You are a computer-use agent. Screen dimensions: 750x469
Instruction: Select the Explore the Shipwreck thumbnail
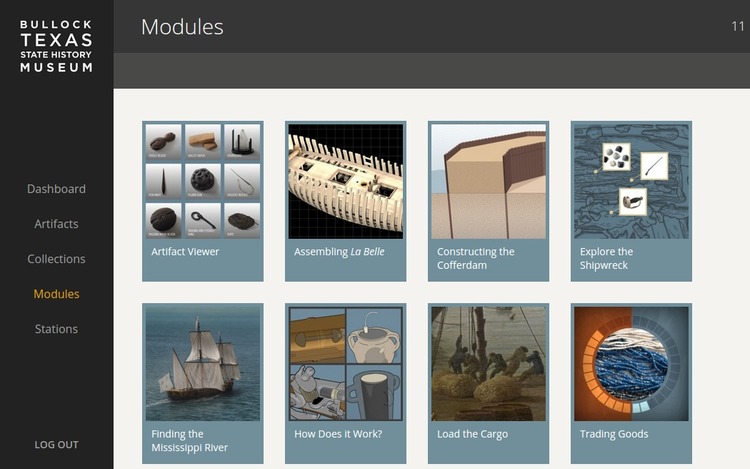tap(631, 181)
